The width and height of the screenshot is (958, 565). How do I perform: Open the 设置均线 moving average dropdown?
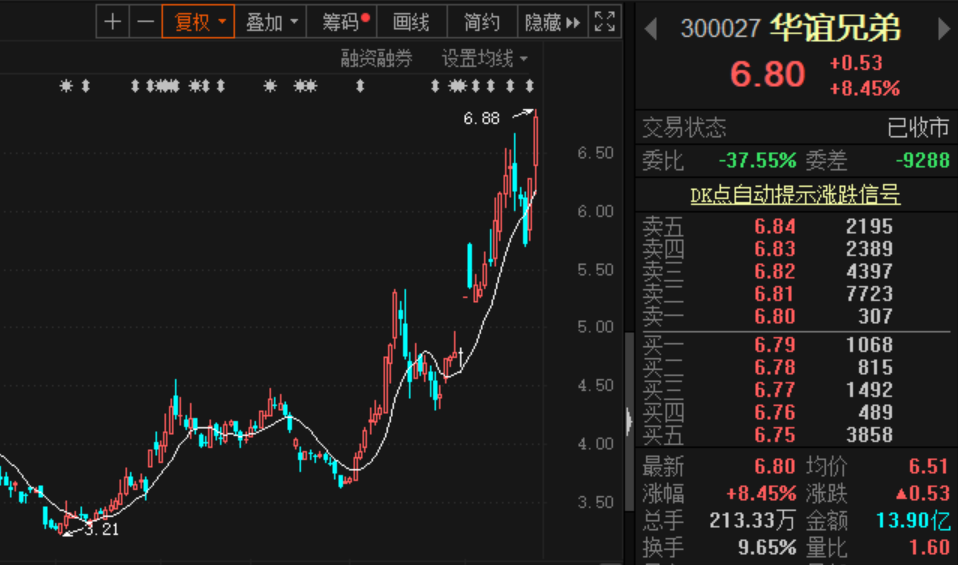coord(485,59)
